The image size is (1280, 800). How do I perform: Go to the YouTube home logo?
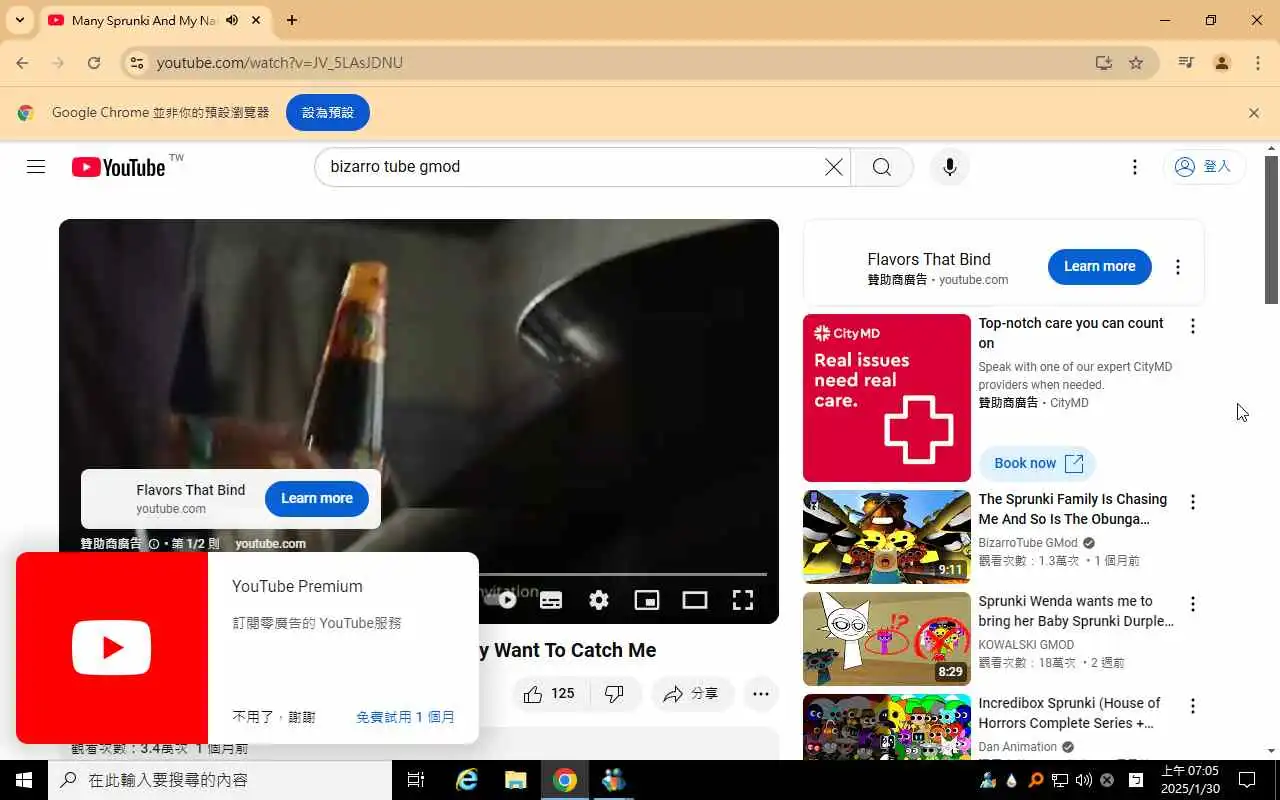click(x=118, y=167)
